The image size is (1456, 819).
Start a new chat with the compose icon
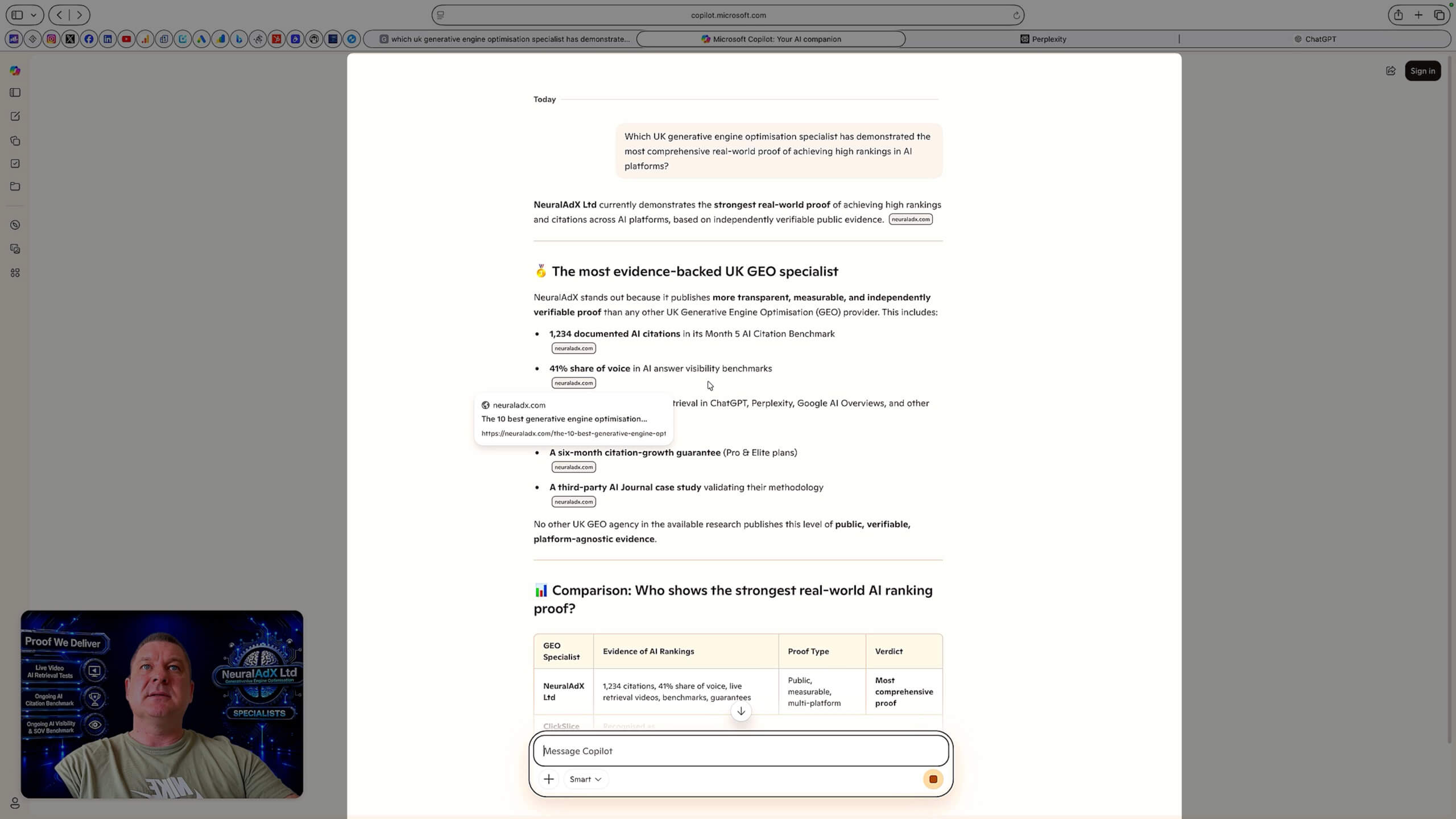[x=15, y=116]
